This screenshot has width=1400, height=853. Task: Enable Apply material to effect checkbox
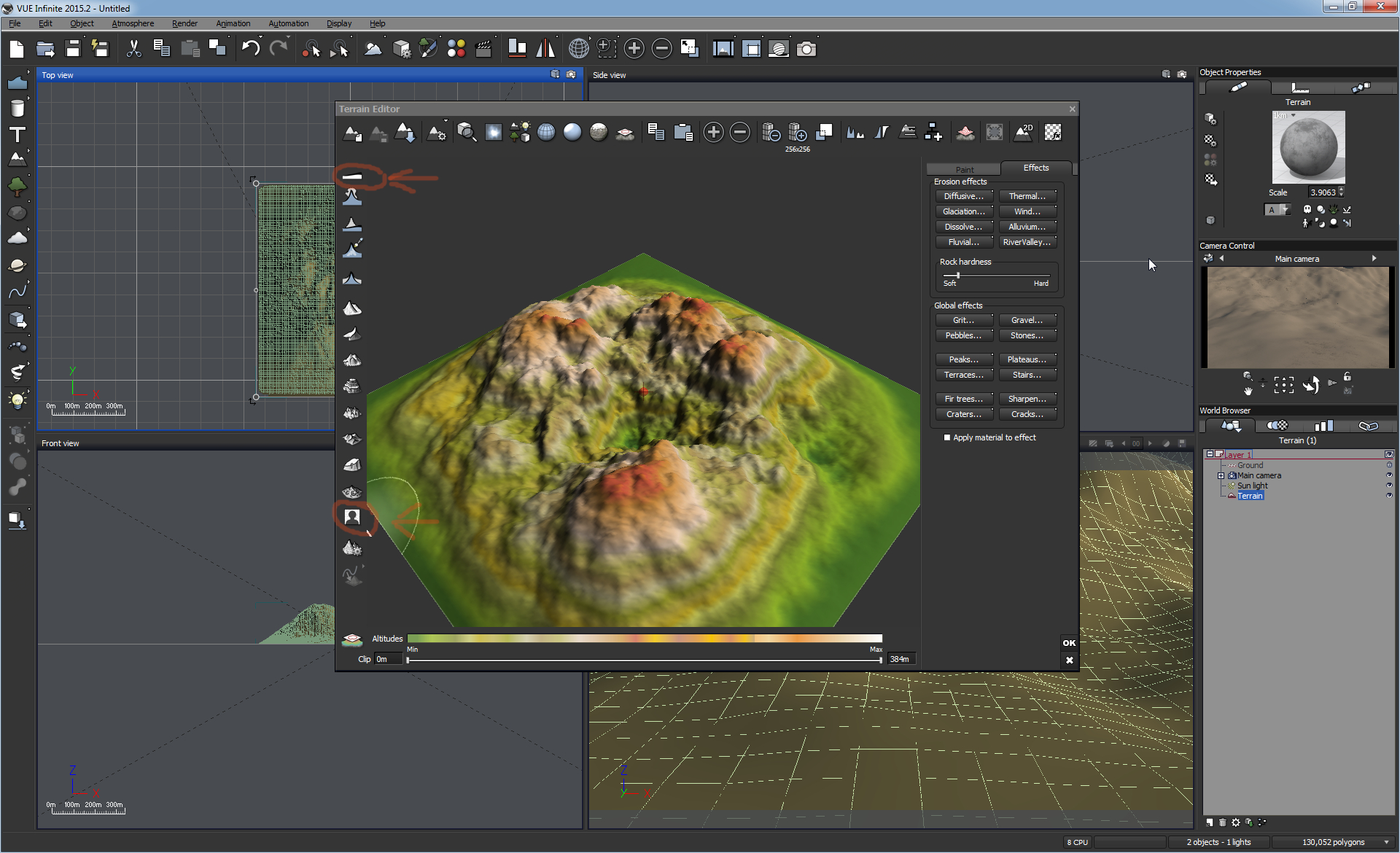pyautogui.click(x=947, y=437)
